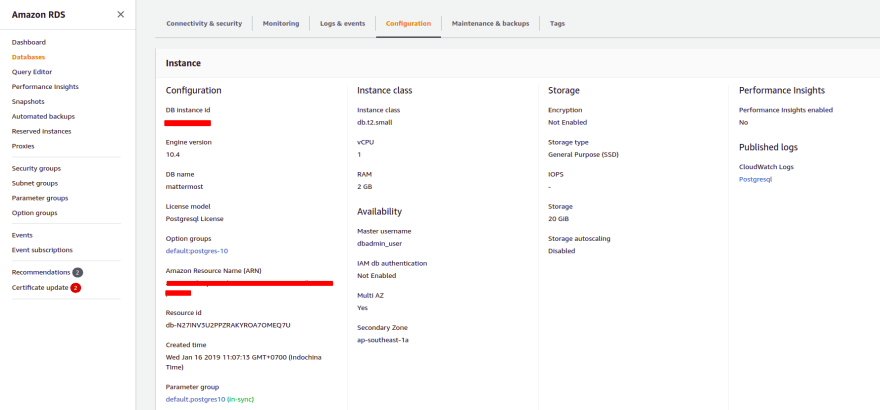Select the Storage value 20 GiB
Viewport: 880px width, 410px height.
(x=559, y=219)
